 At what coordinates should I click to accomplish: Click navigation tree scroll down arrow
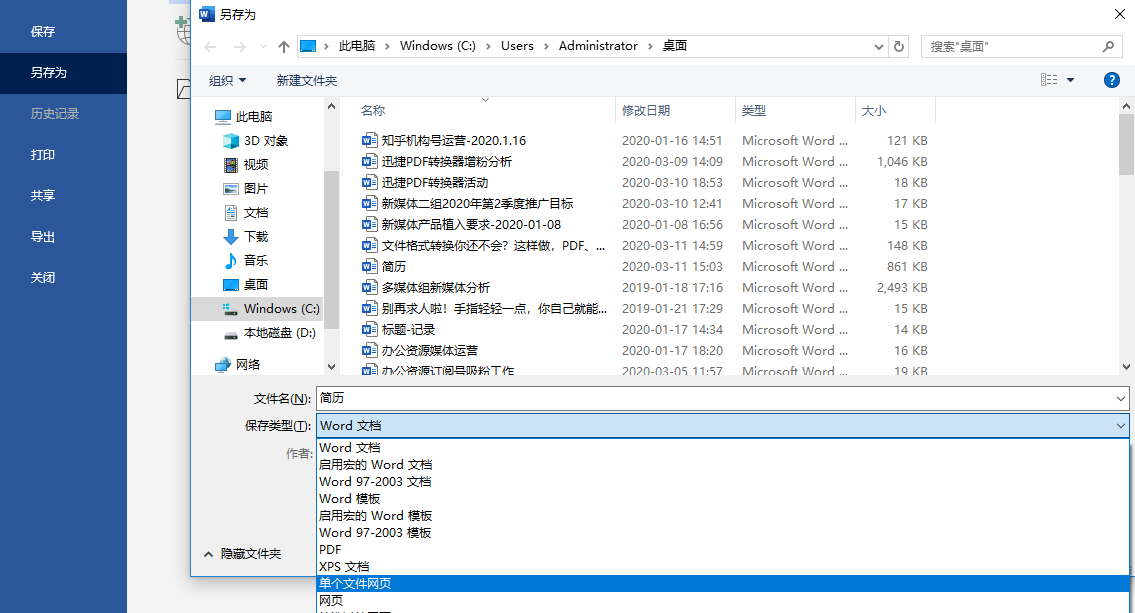click(x=332, y=367)
